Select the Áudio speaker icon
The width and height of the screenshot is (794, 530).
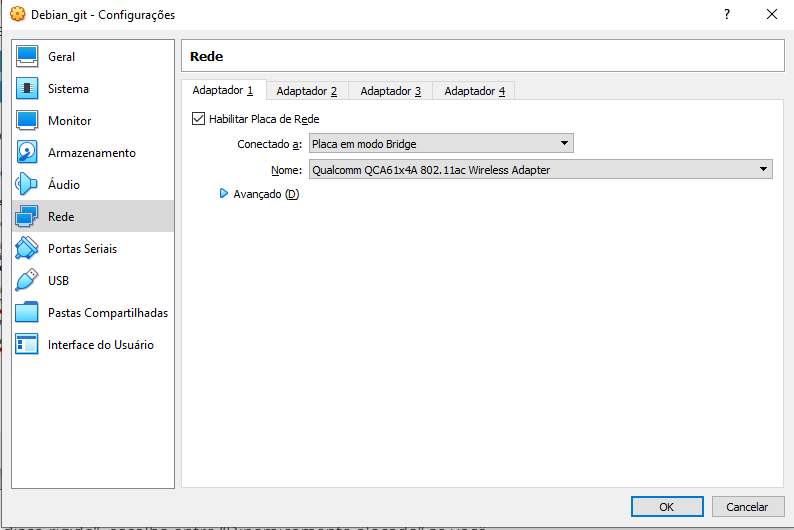point(27,184)
